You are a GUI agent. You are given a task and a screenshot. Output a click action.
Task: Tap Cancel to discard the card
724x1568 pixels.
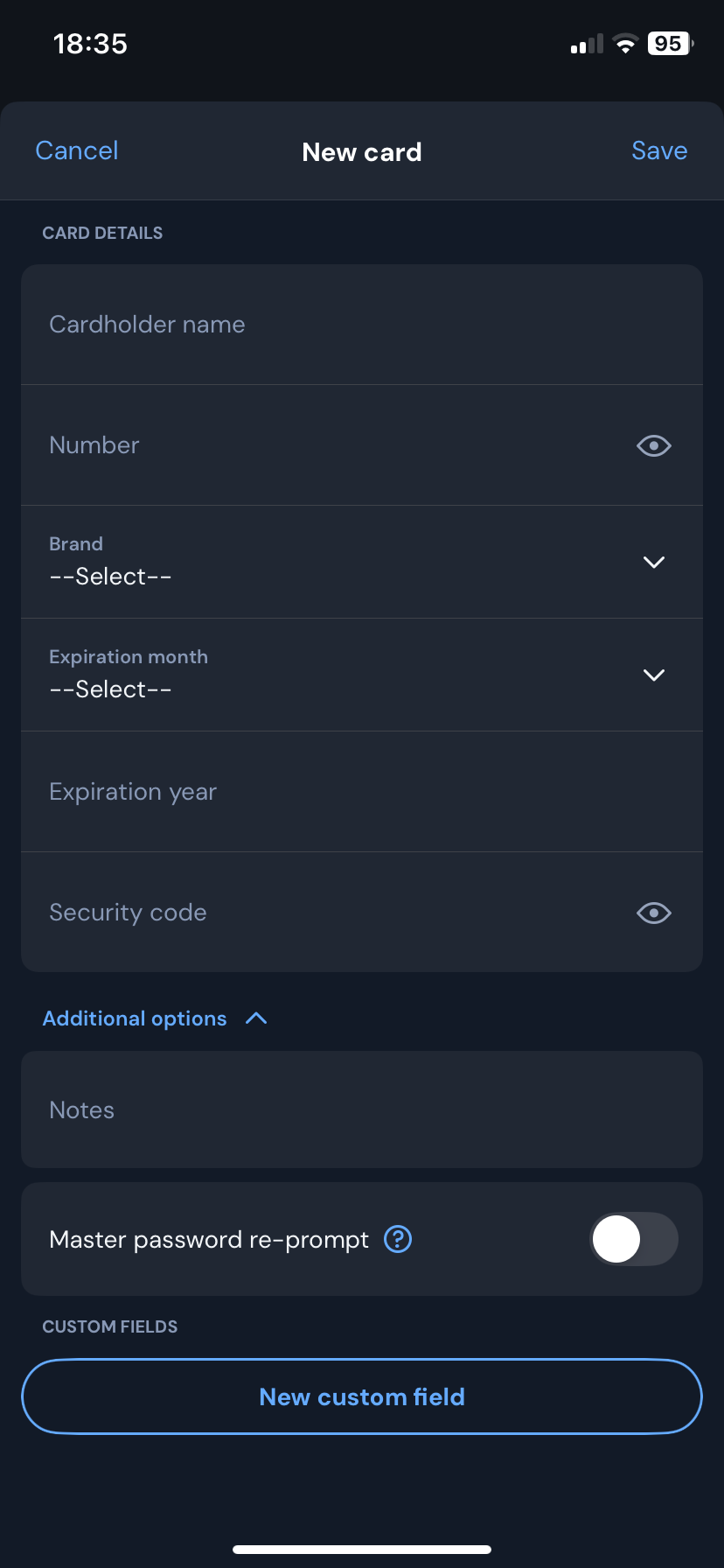[x=76, y=150]
